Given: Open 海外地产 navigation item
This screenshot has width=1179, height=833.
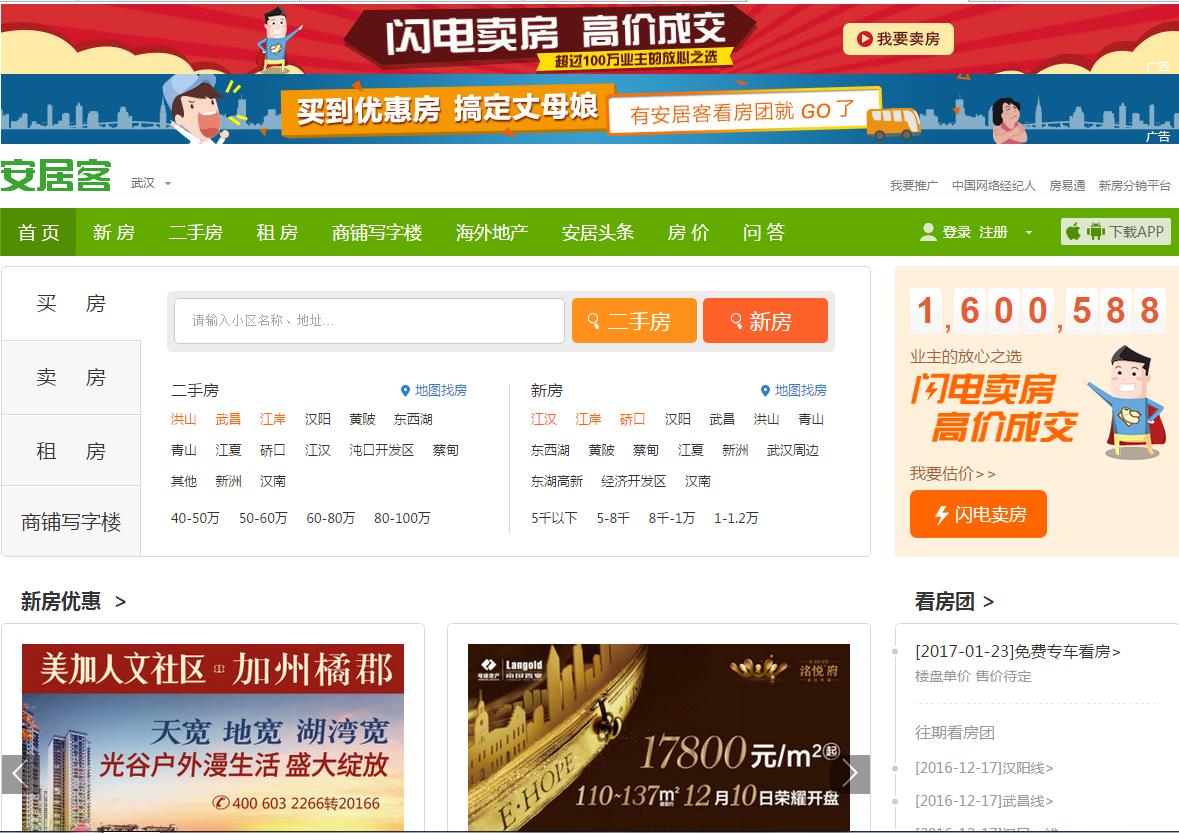Looking at the screenshot, I should point(492,232).
